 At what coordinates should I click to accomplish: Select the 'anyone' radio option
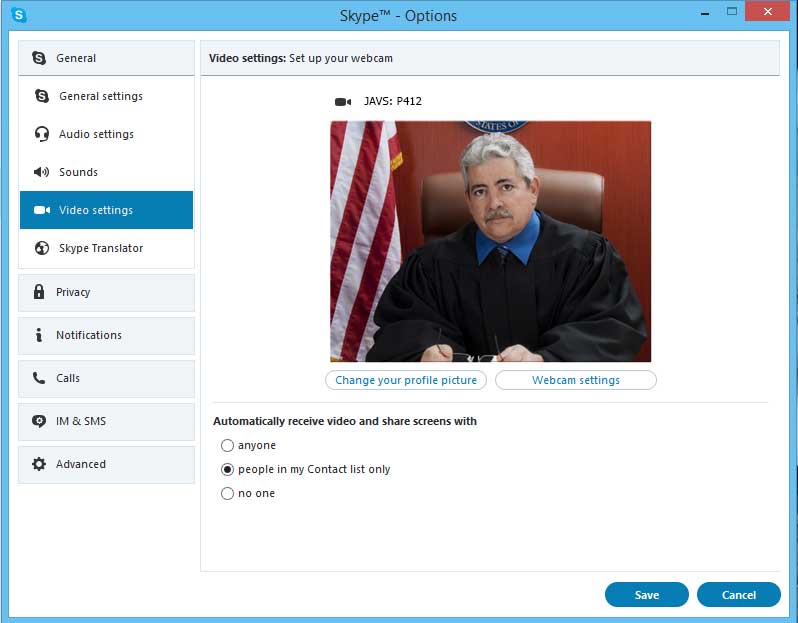pyautogui.click(x=227, y=445)
